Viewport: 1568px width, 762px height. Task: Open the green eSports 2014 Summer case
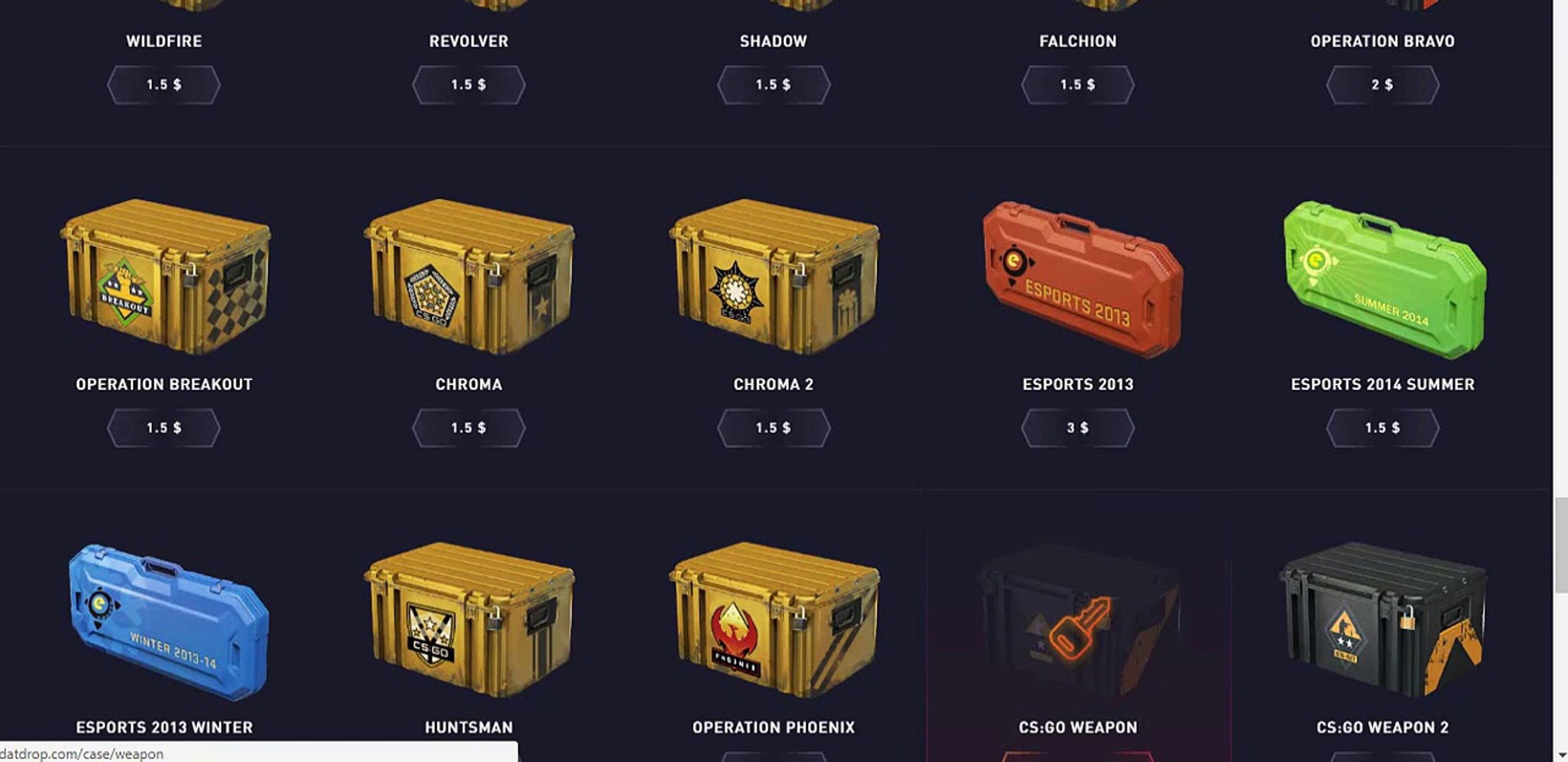1385,279
